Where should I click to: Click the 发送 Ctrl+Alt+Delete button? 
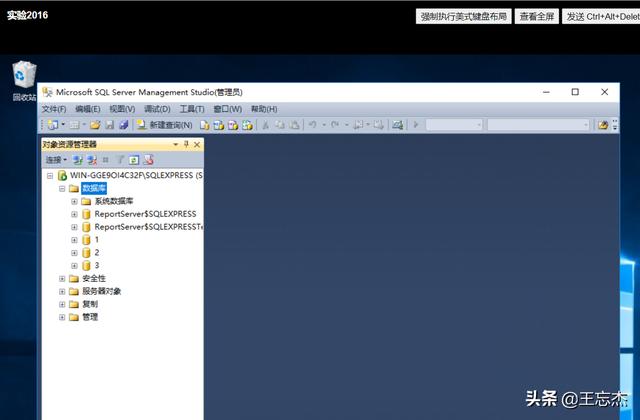point(601,16)
